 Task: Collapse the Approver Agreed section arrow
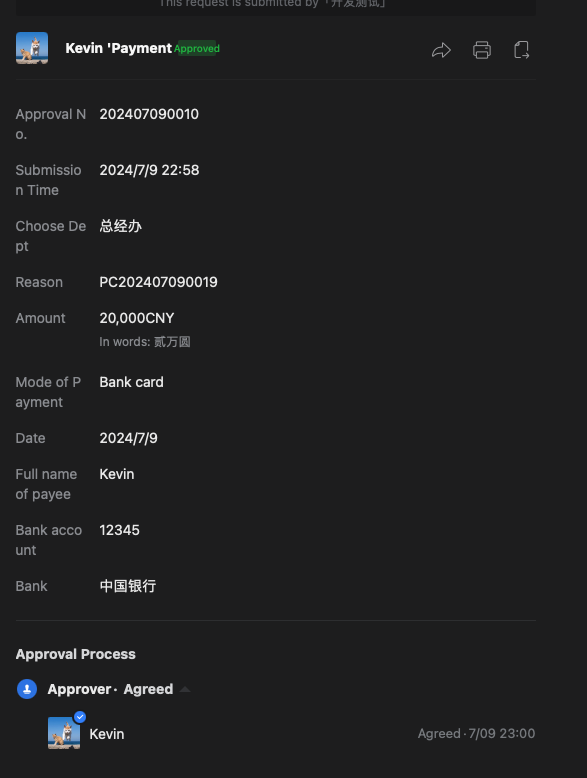(x=185, y=689)
